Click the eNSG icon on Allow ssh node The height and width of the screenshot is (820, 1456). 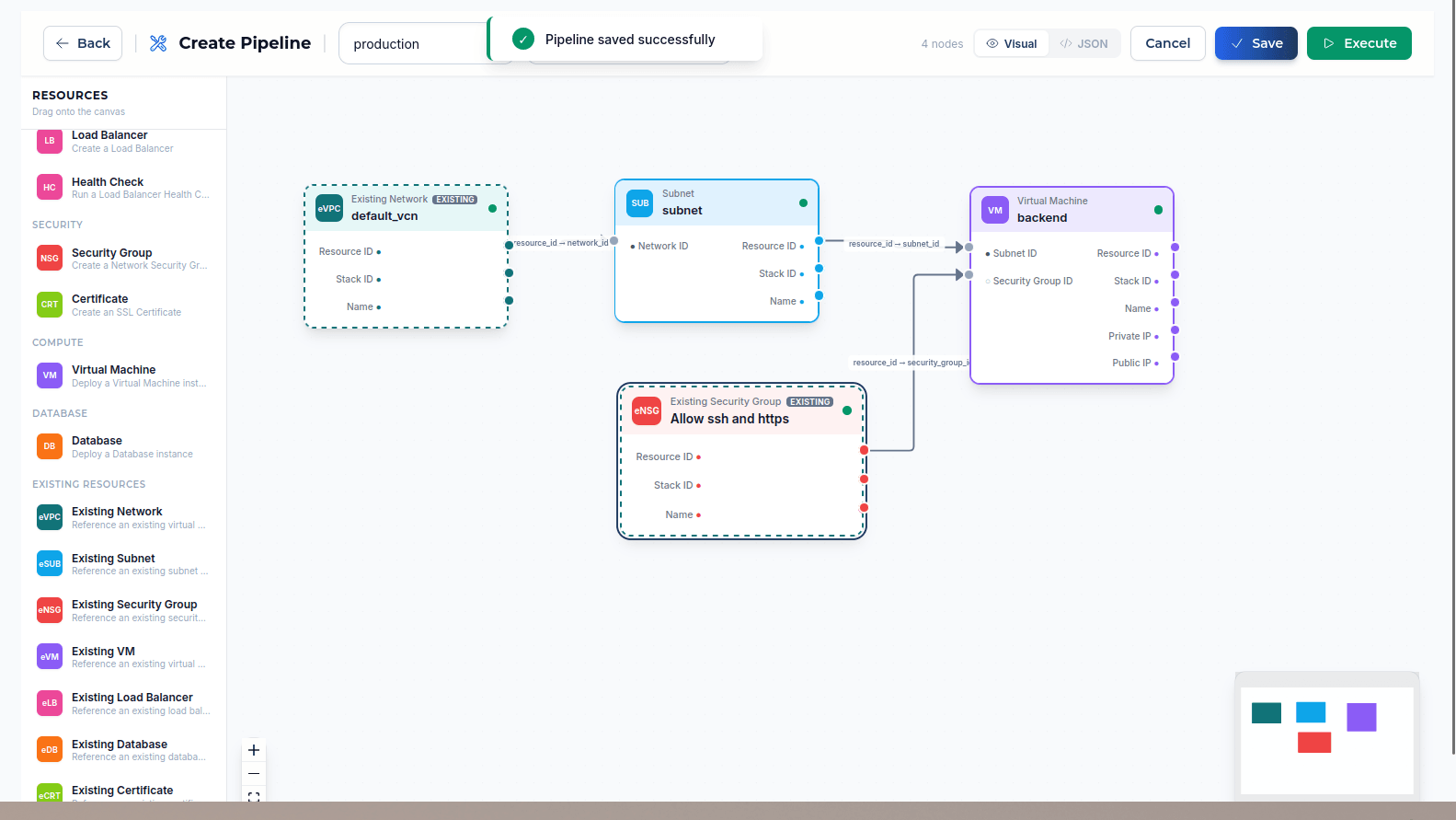click(x=647, y=410)
